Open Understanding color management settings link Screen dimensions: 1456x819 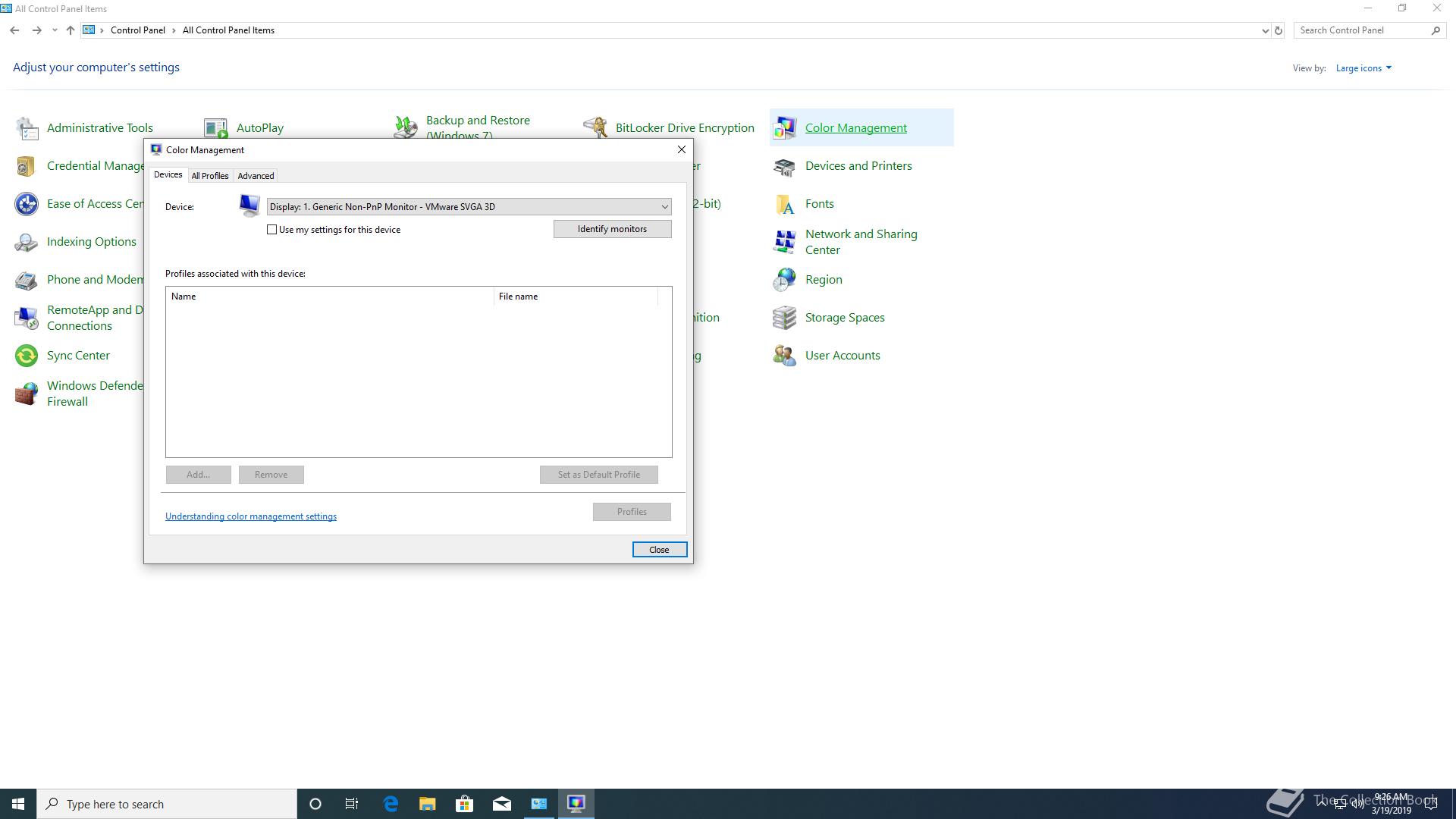coord(251,516)
